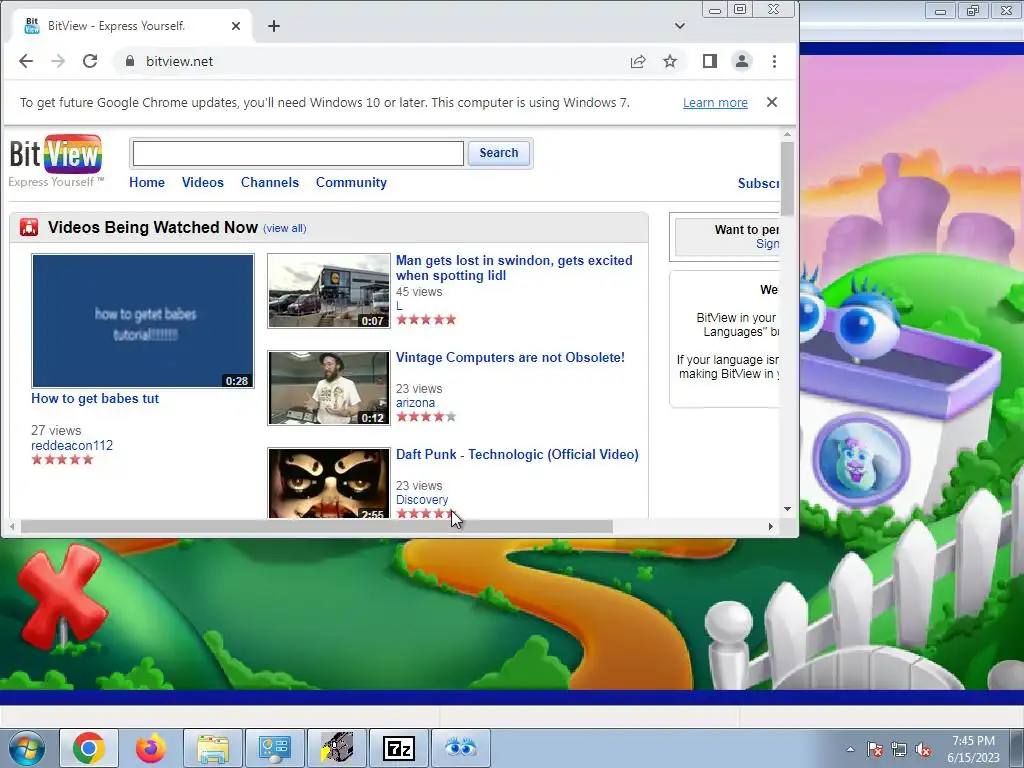Open Windows Explorer from taskbar

point(213,748)
